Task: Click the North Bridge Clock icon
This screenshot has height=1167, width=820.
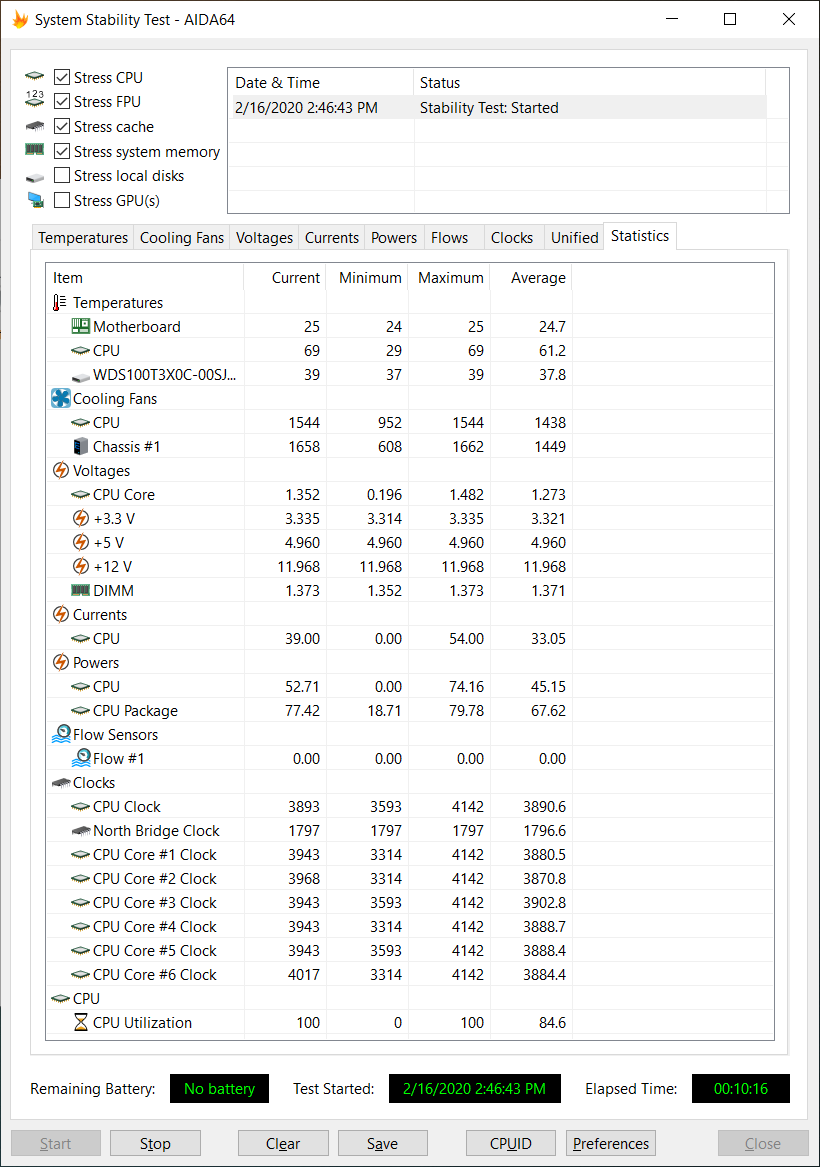Action: 80,831
